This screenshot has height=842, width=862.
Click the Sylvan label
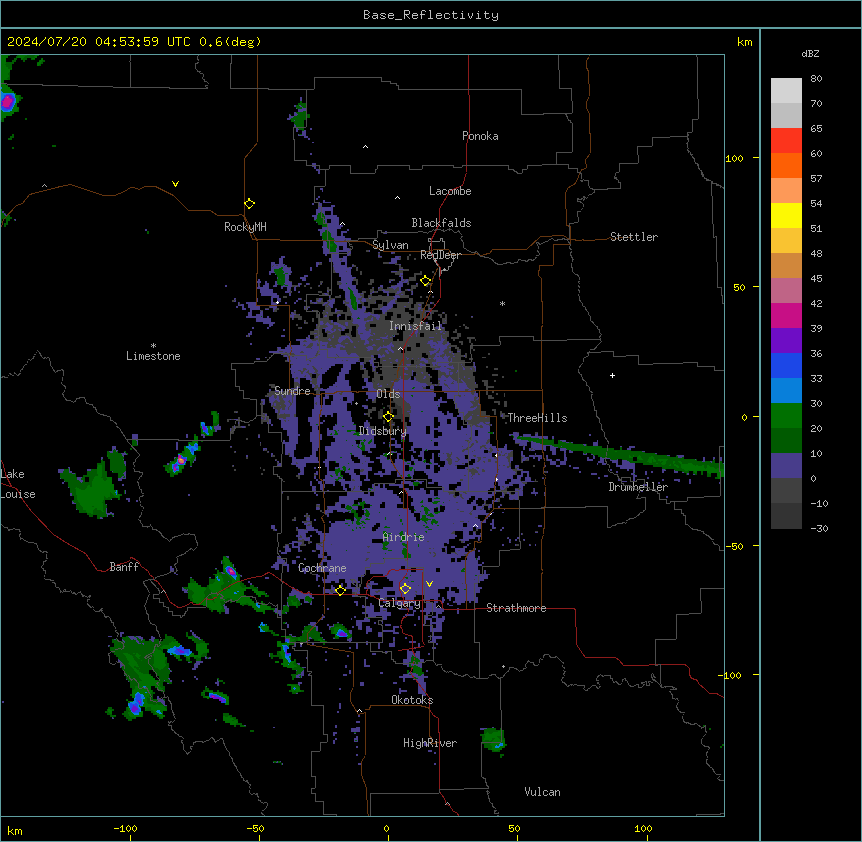click(390, 245)
